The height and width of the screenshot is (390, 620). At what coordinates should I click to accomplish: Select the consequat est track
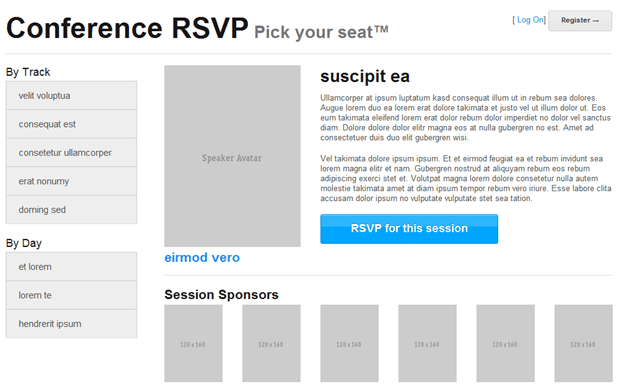pos(71,124)
